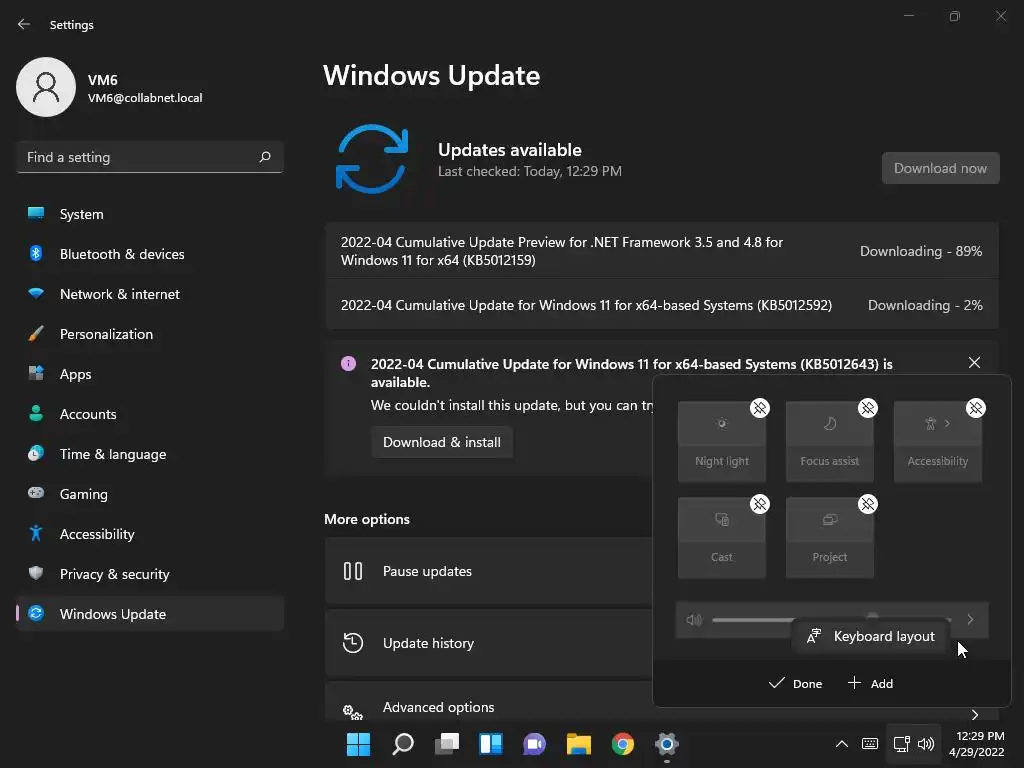The width and height of the screenshot is (1024, 768).
Task: Open Gaming settings
Action: [150, 494]
